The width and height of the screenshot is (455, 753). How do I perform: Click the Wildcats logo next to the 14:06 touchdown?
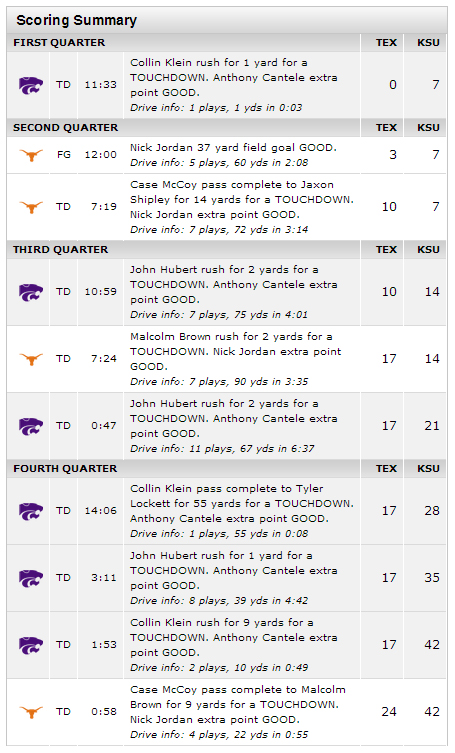pyautogui.click(x=31, y=511)
